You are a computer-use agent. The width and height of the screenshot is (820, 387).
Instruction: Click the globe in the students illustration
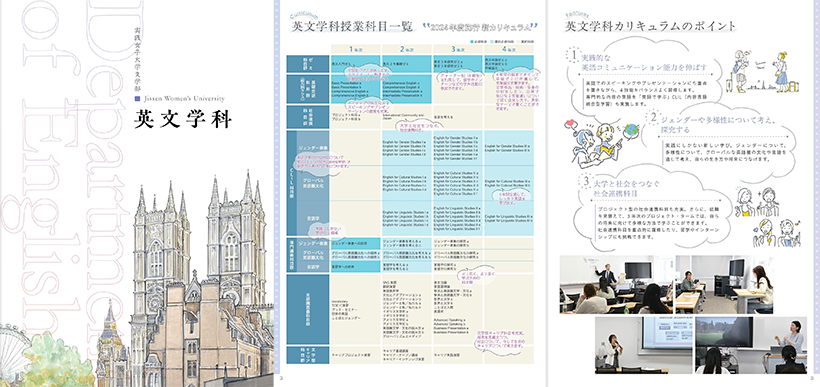(x=632, y=130)
